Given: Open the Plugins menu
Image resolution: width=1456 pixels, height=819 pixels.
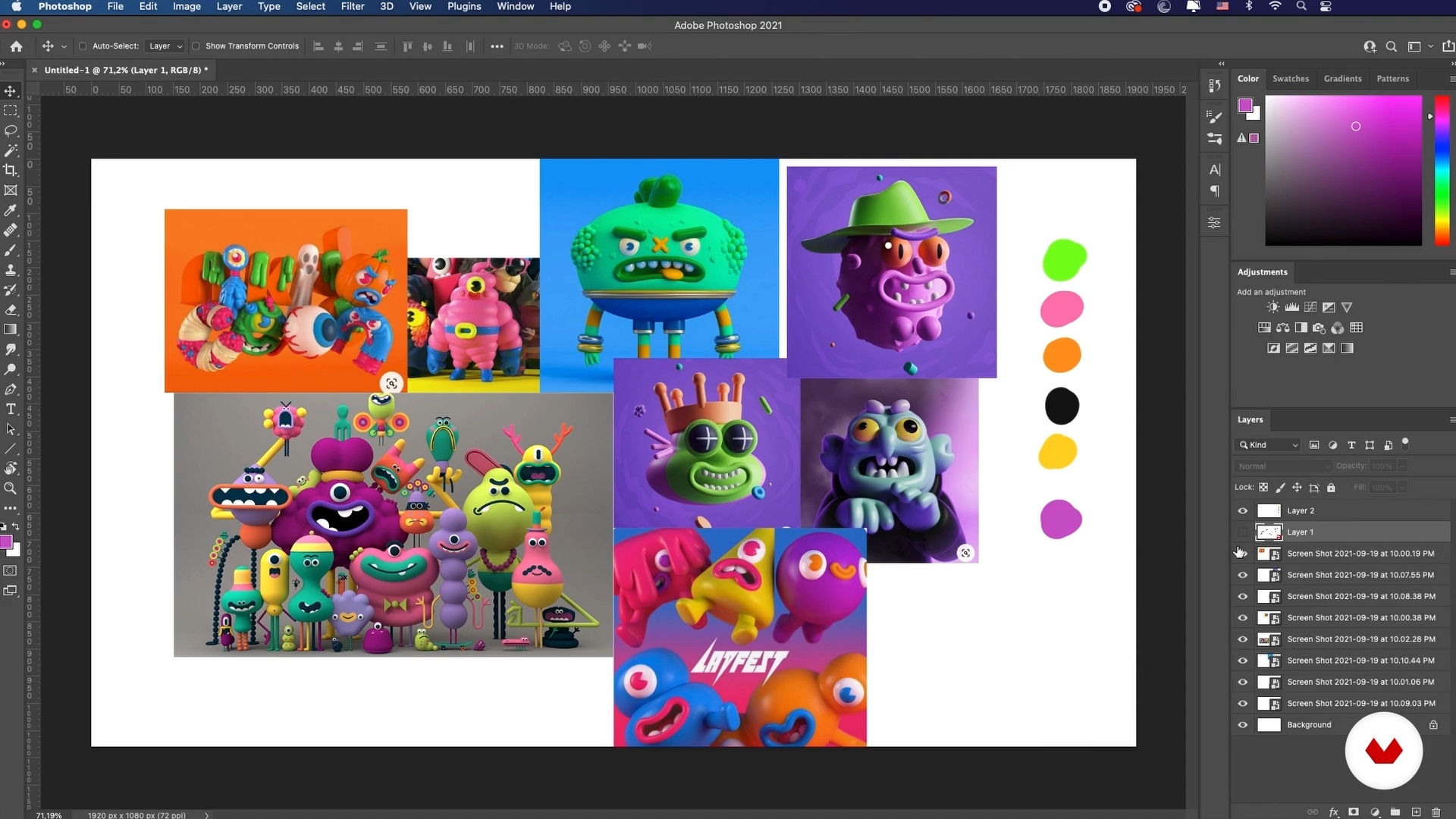Looking at the screenshot, I should 464,7.
